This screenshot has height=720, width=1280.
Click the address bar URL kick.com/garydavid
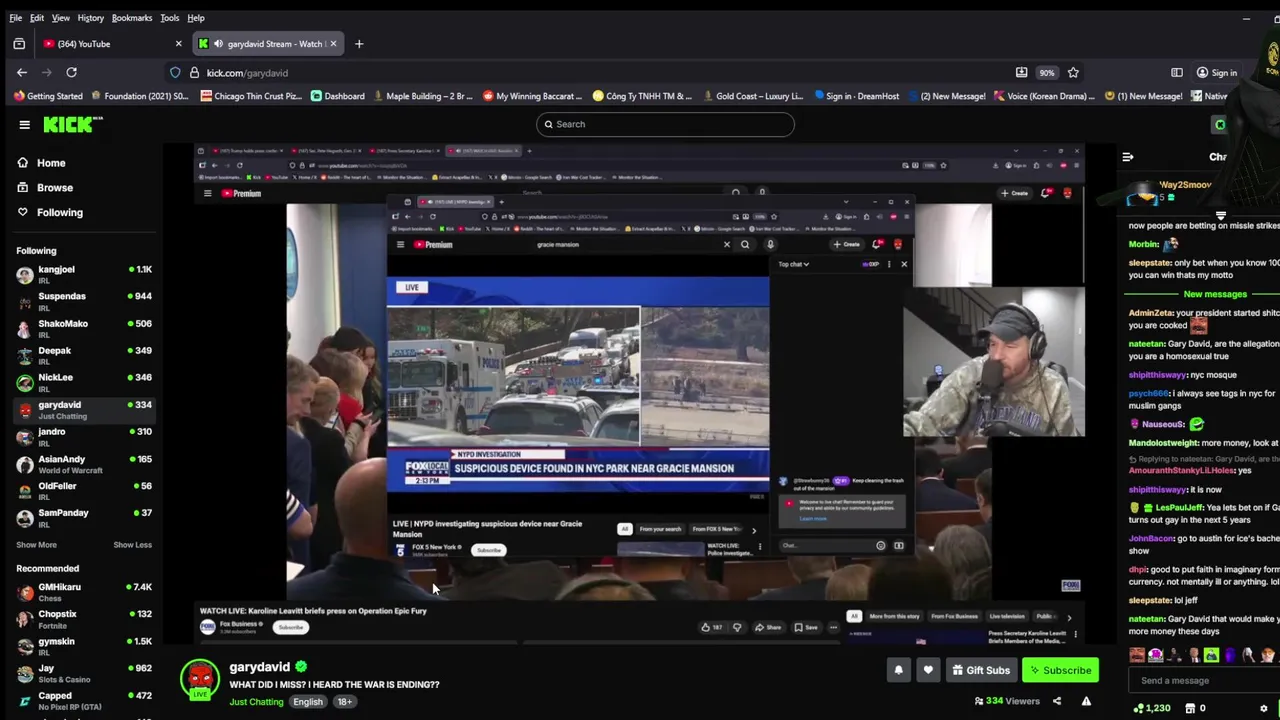pyautogui.click(x=247, y=73)
